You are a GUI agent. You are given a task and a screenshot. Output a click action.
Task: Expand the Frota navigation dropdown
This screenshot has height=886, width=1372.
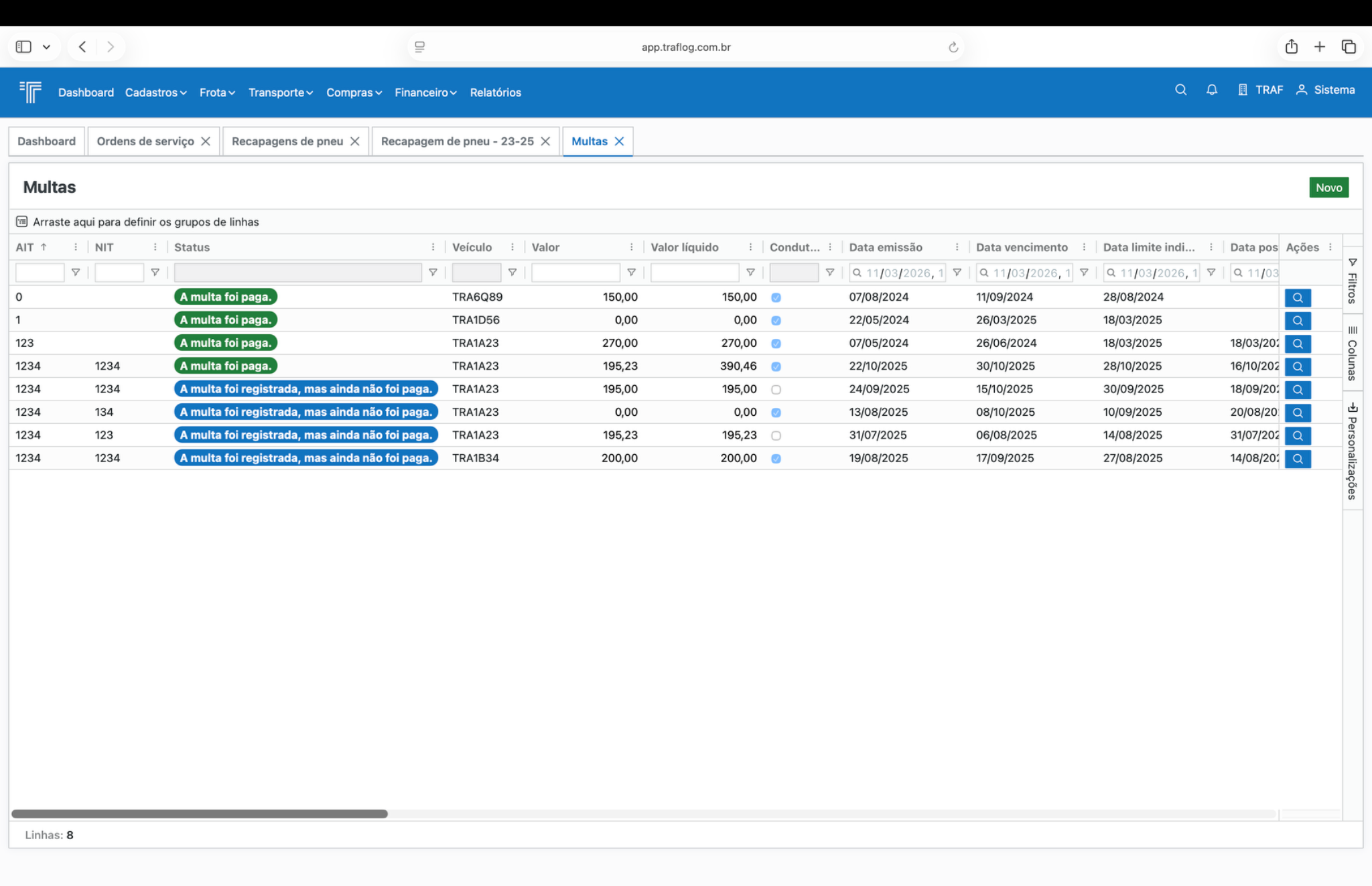(x=217, y=92)
